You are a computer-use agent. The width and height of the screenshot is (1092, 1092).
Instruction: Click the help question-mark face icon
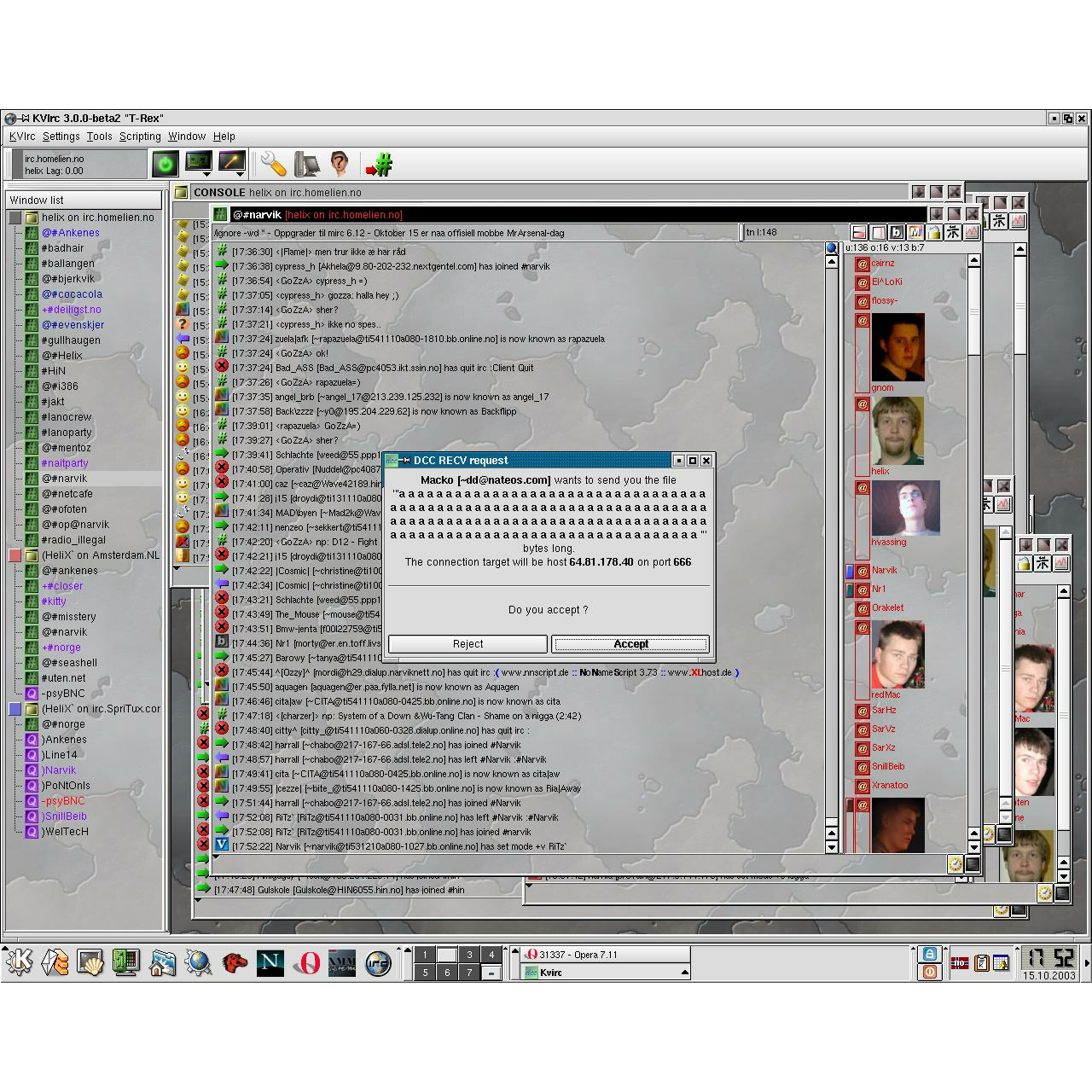(x=340, y=163)
